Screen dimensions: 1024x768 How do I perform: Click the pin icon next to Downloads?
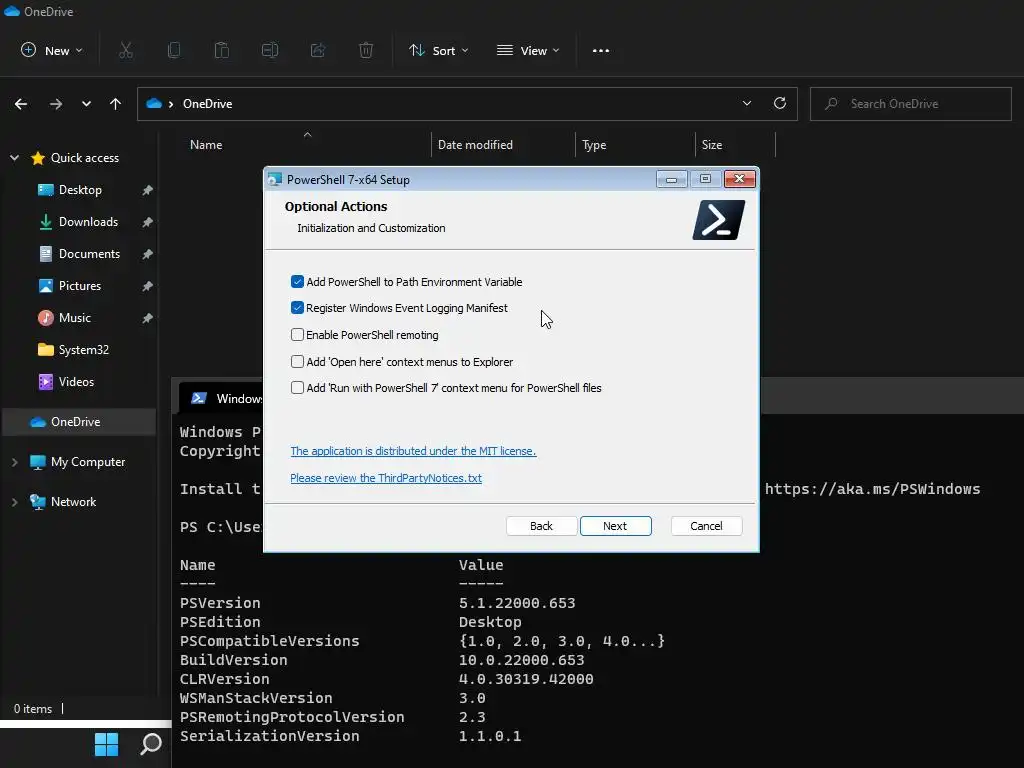coord(148,222)
